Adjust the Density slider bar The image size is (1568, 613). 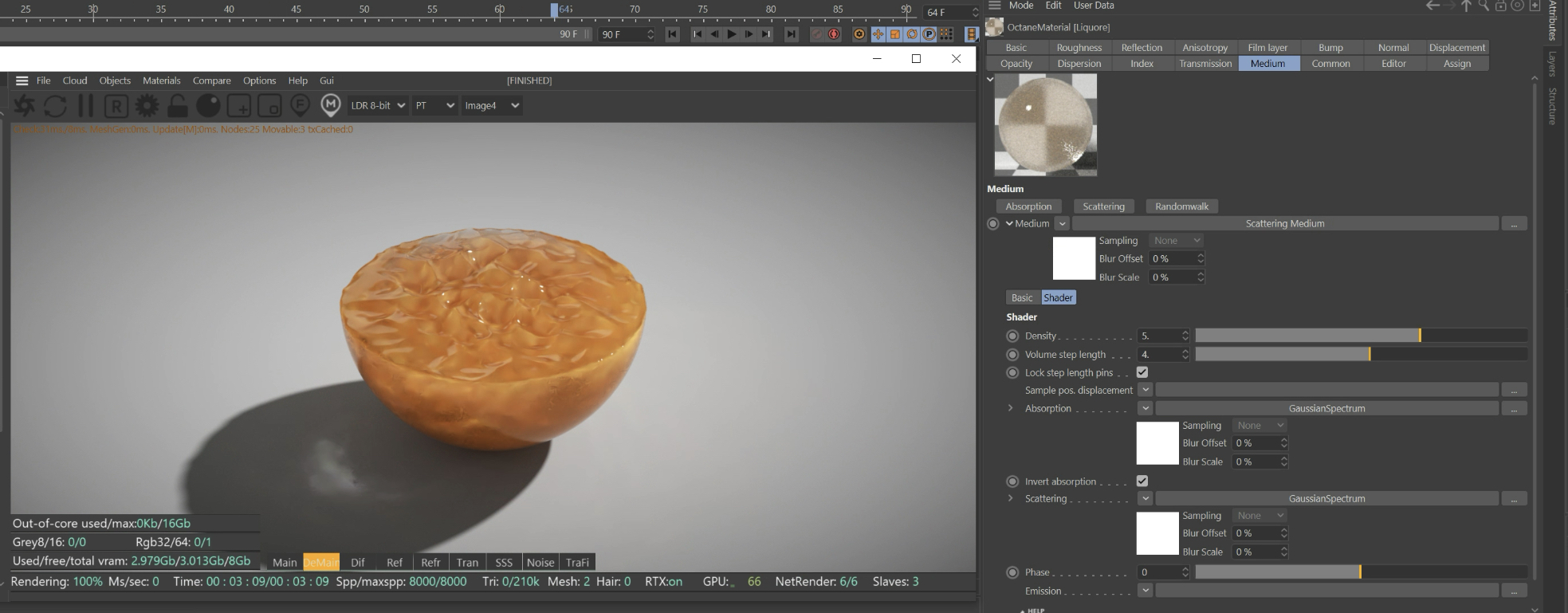[x=1360, y=336]
